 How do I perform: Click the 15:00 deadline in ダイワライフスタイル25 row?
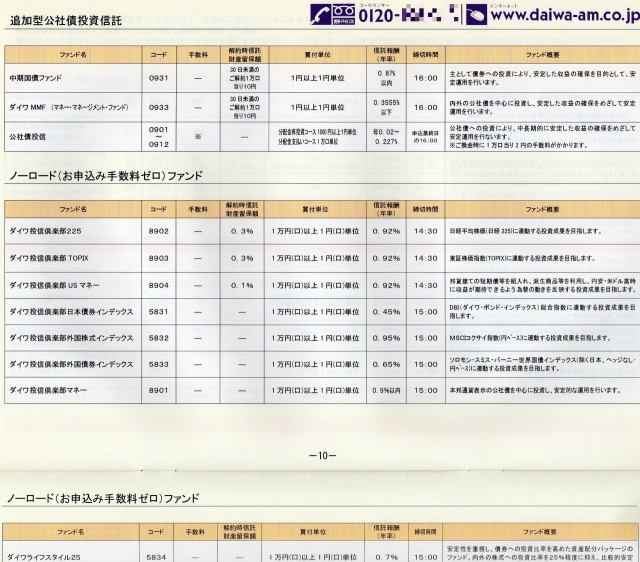[425, 557]
